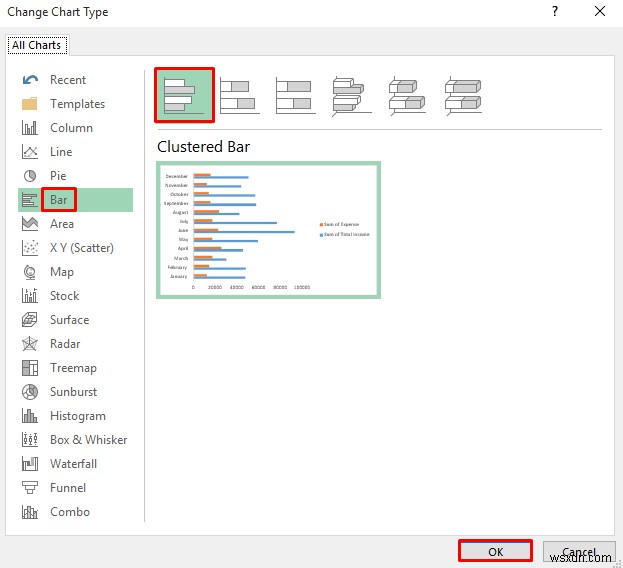The width and height of the screenshot is (623, 568).
Task: Choose the Combo label in chart list
Action: pyautogui.click(x=70, y=512)
